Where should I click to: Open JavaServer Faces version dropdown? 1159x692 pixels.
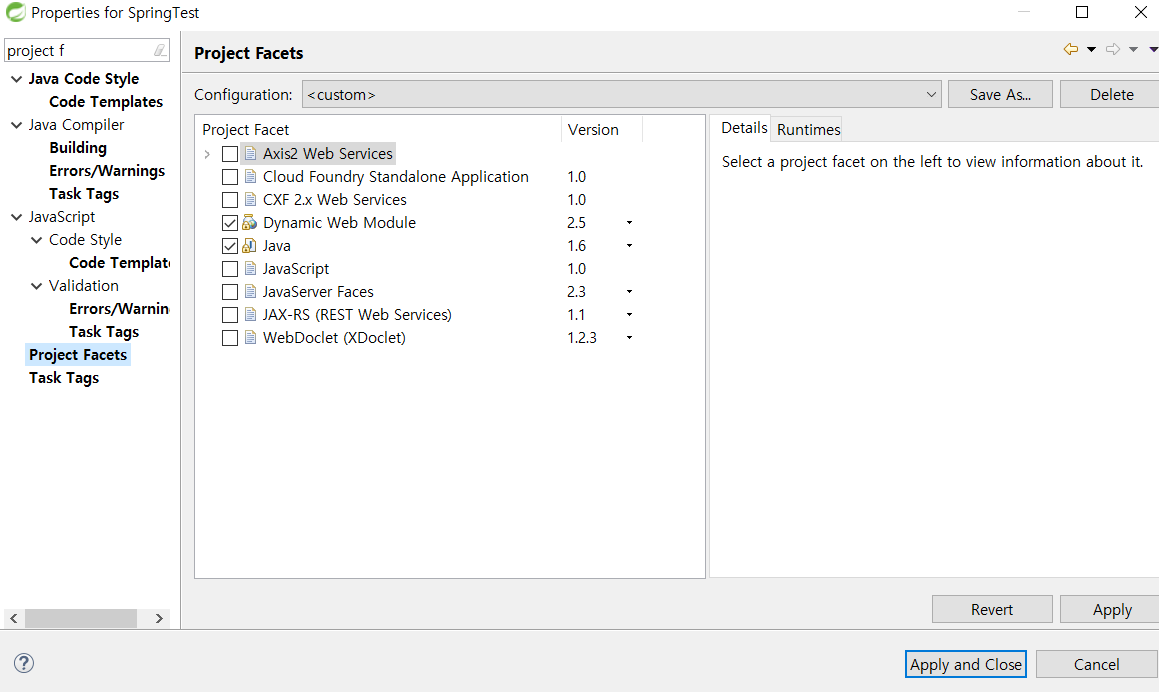[x=629, y=291]
